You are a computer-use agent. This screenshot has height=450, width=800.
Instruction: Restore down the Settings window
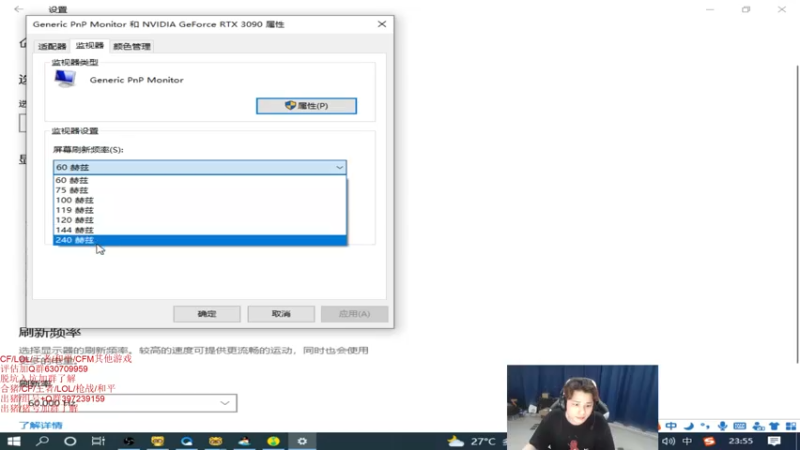pyautogui.click(x=746, y=9)
